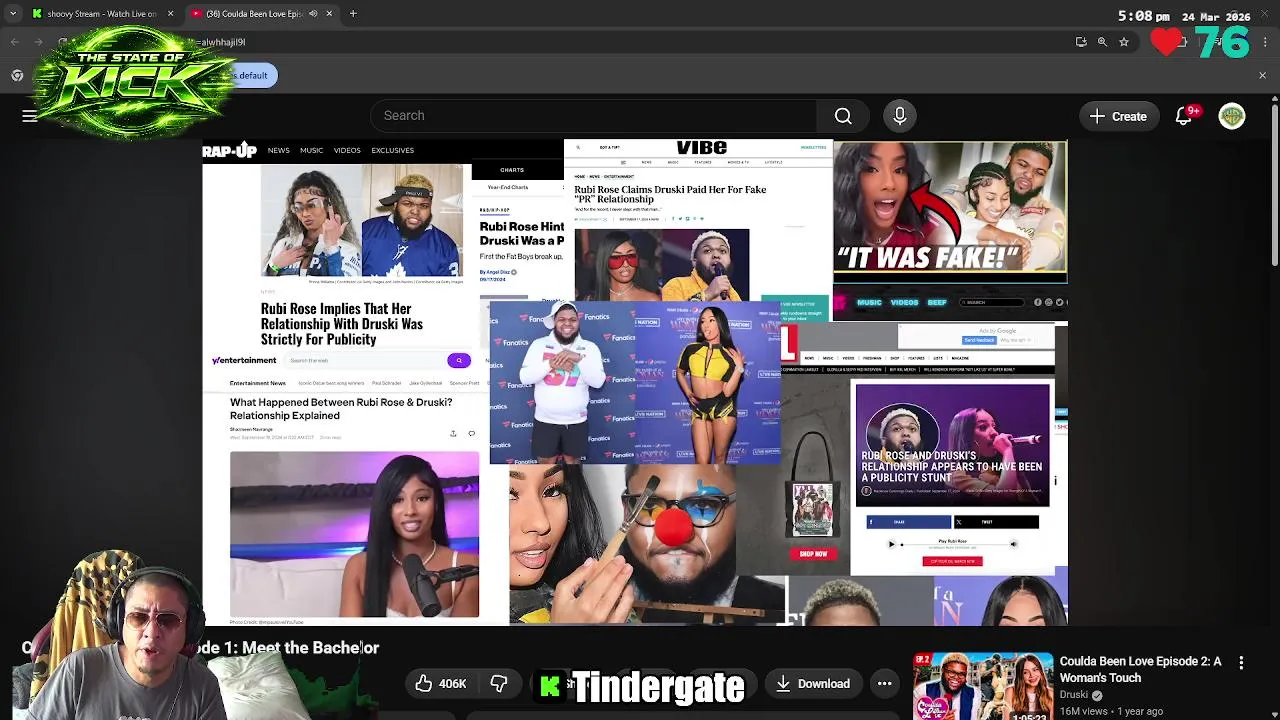The width and height of the screenshot is (1280, 720).
Task: Dislike the video with the thumbs-down
Action: tap(499, 684)
